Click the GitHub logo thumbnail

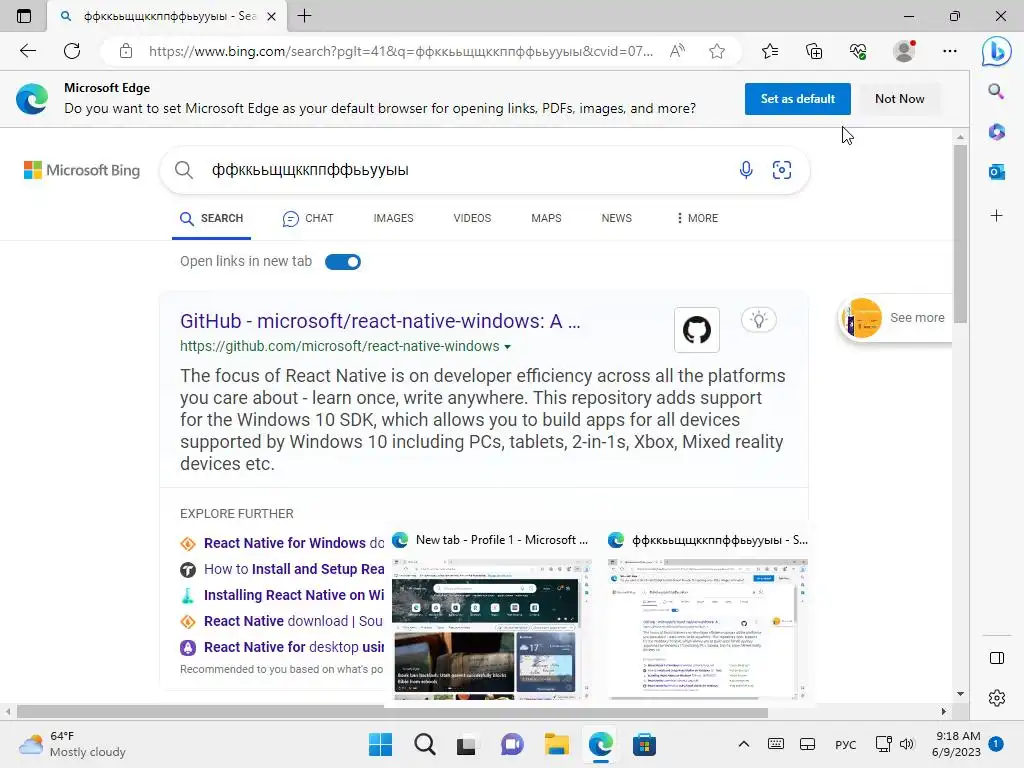click(x=697, y=330)
